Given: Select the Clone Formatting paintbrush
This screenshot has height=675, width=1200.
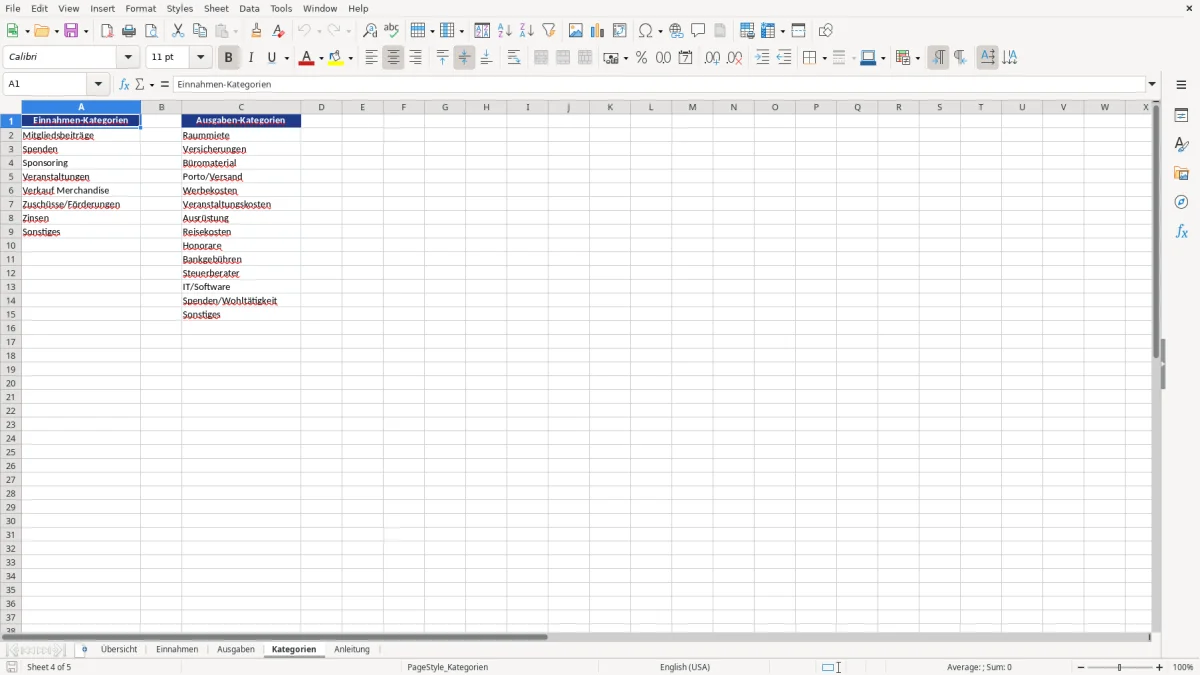Looking at the screenshot, I should coord(256,31).
